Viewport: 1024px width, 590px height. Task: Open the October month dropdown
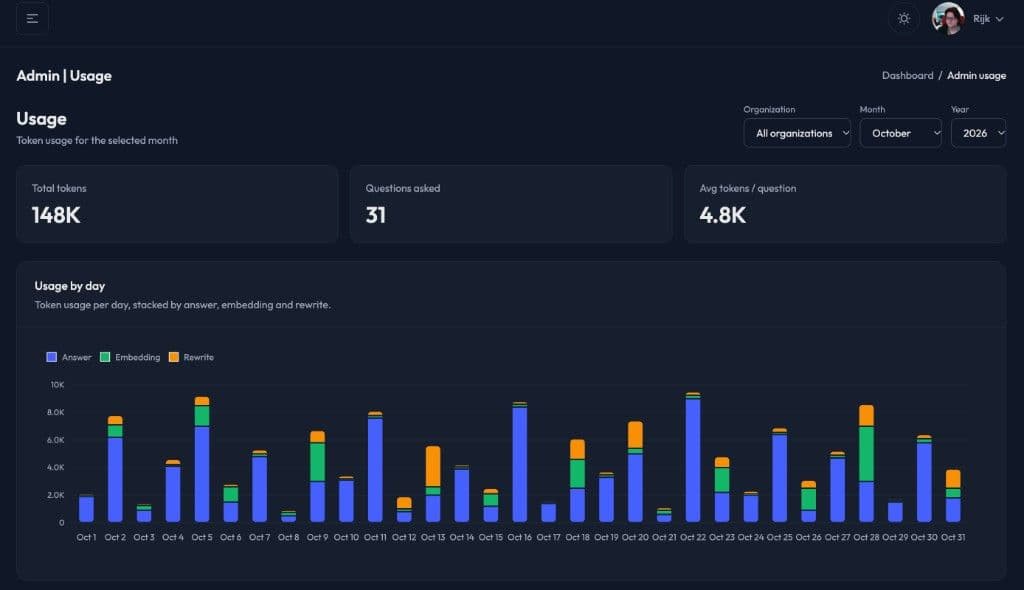click(901, 133)
